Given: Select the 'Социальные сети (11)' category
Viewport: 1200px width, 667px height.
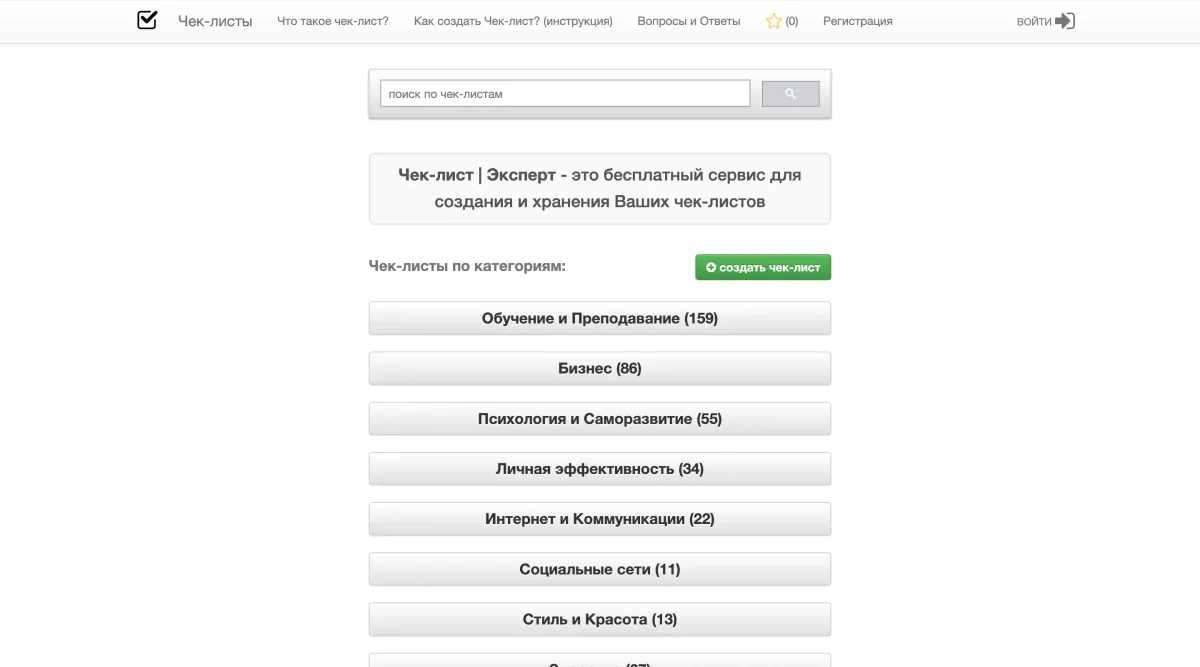Looking at the screenshot, I should 600,569.
